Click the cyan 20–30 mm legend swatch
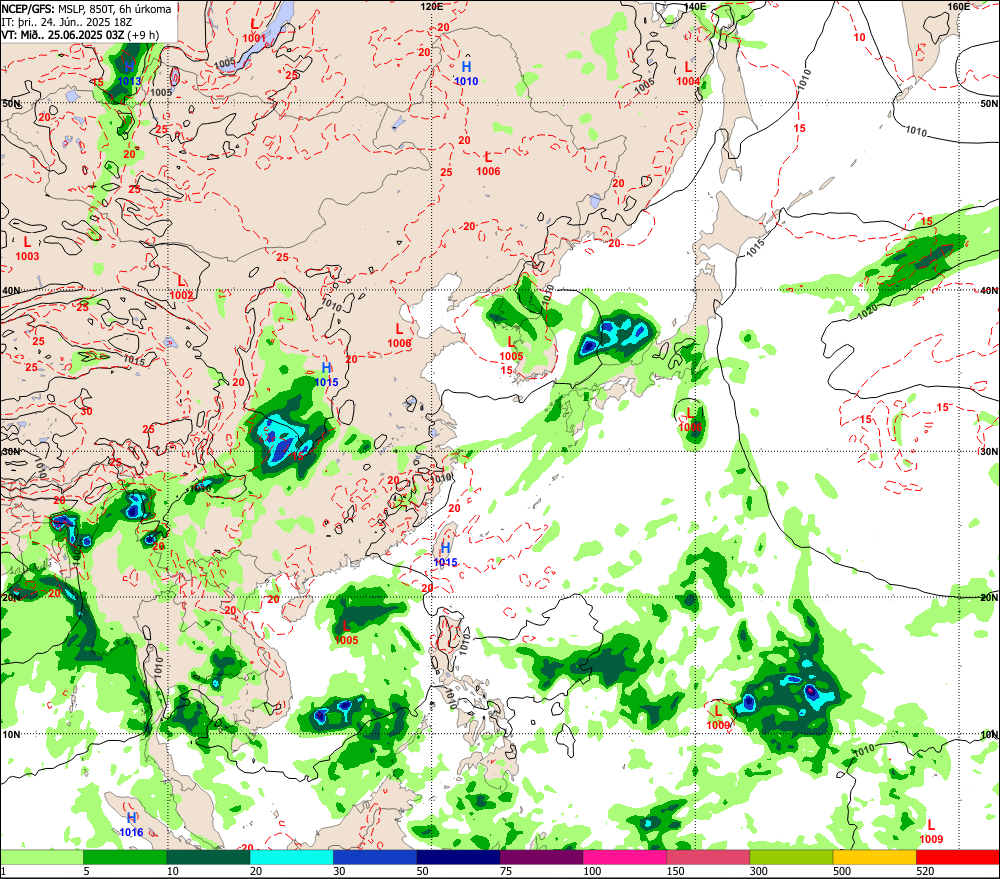 pos(291,857)
